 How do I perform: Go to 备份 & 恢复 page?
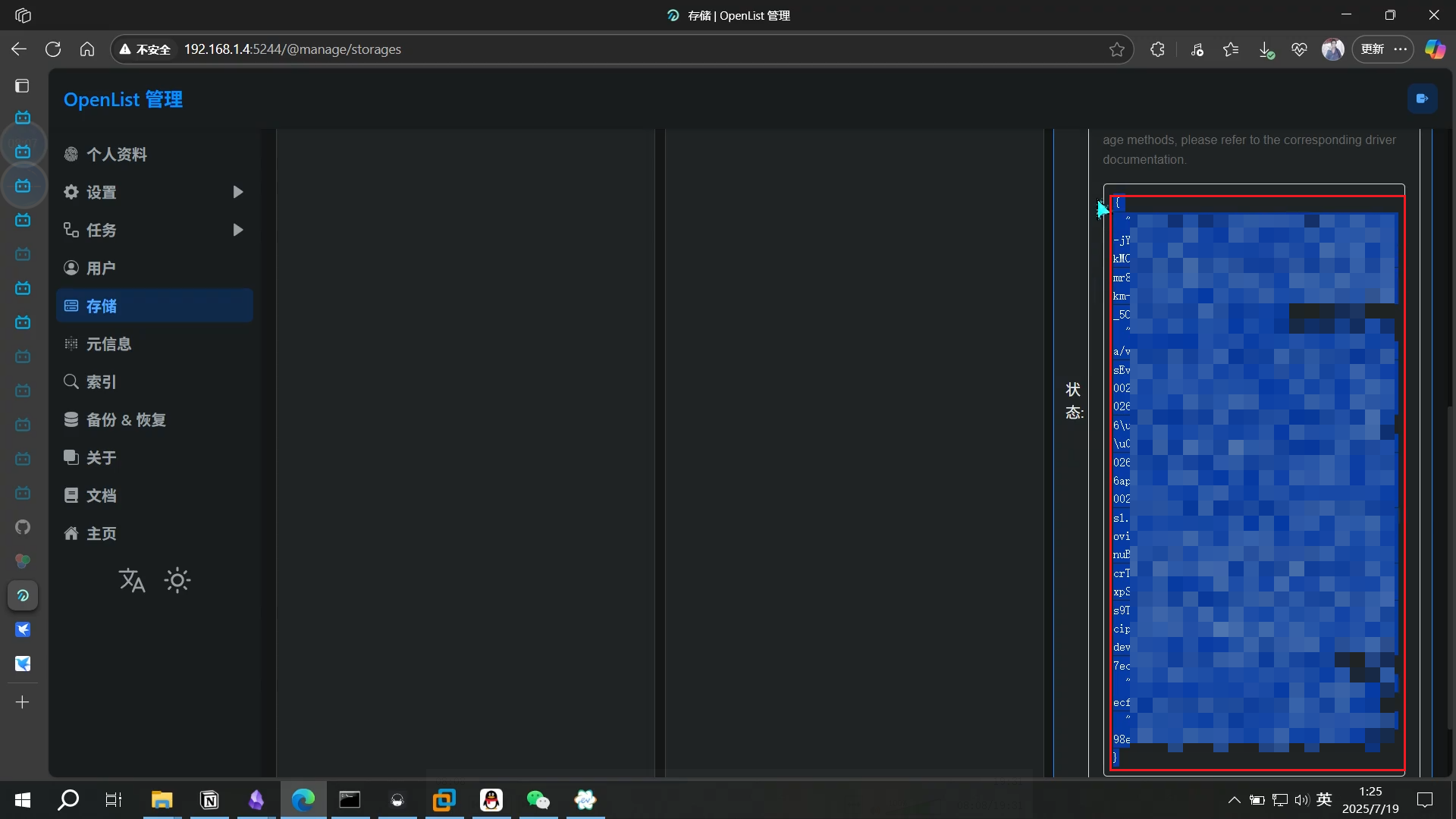(x=125, y=420)
